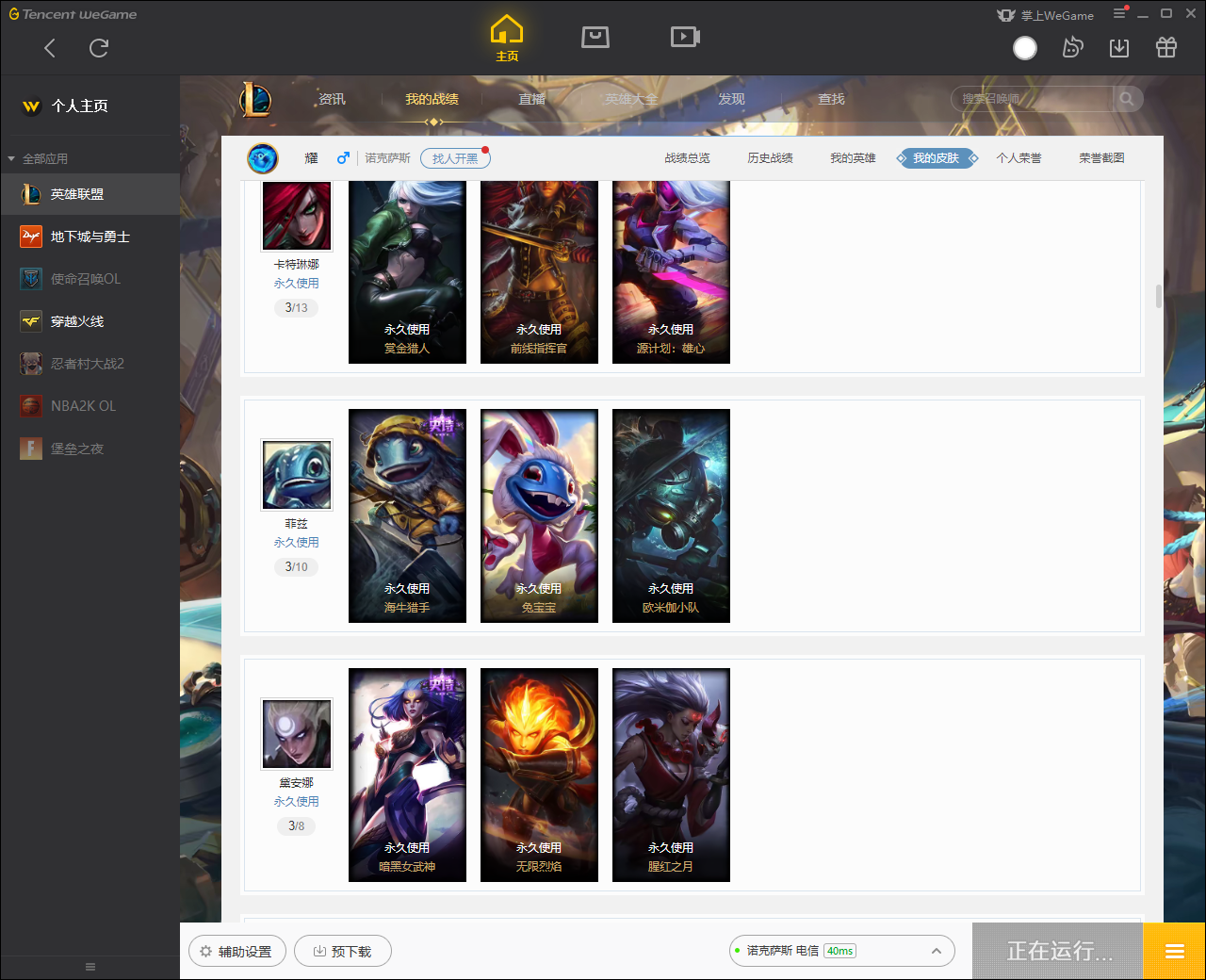Click the magnifier search button
Viewport: 1206px width, 980px height.
(1127, 99)
